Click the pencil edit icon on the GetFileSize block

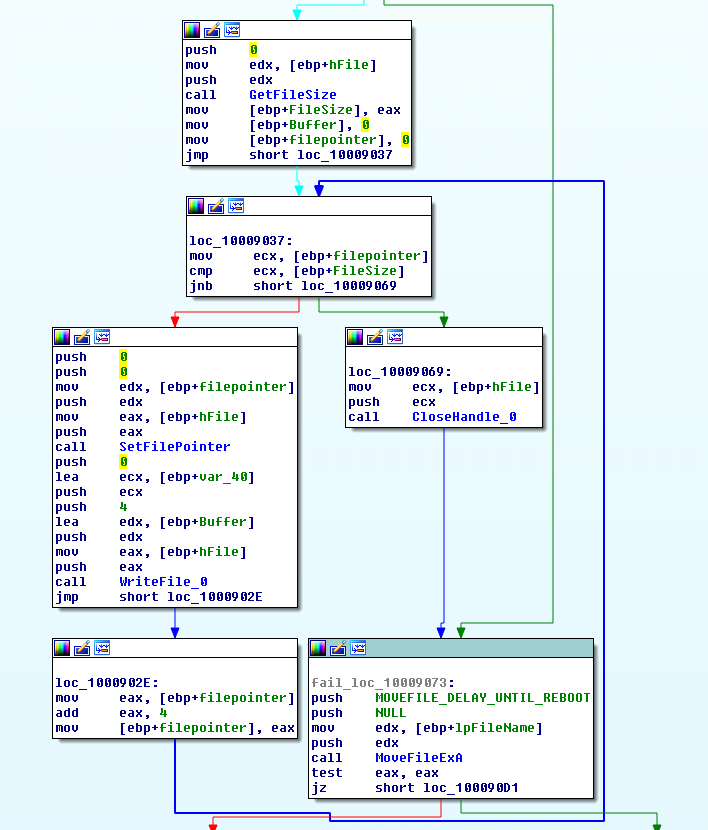212,30
